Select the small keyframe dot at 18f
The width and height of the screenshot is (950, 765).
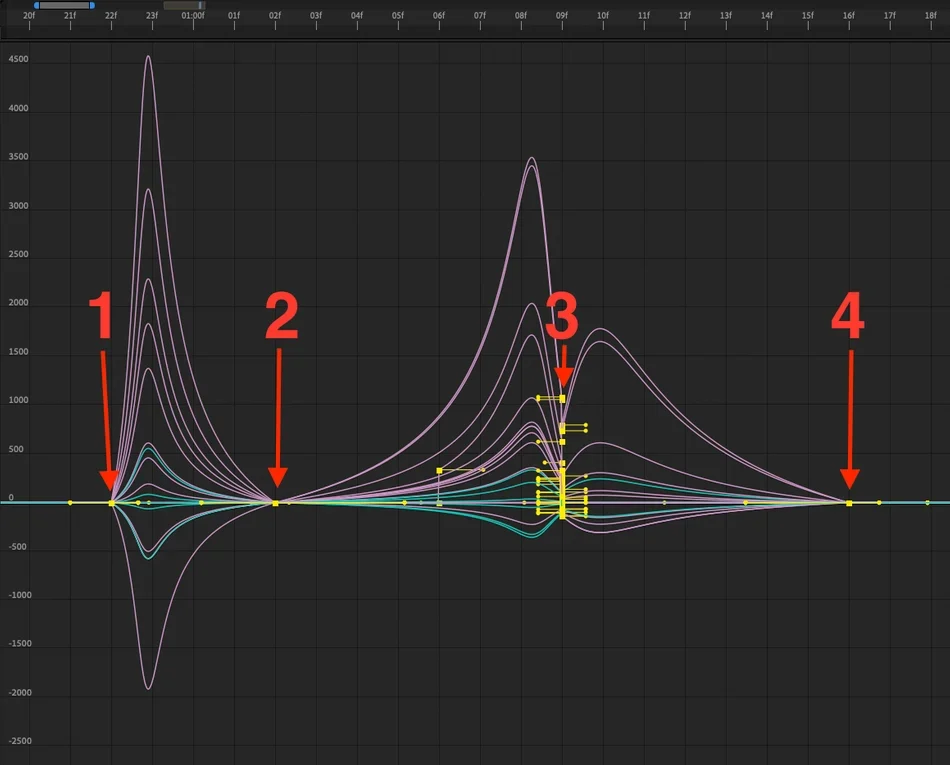pos(928,503)
